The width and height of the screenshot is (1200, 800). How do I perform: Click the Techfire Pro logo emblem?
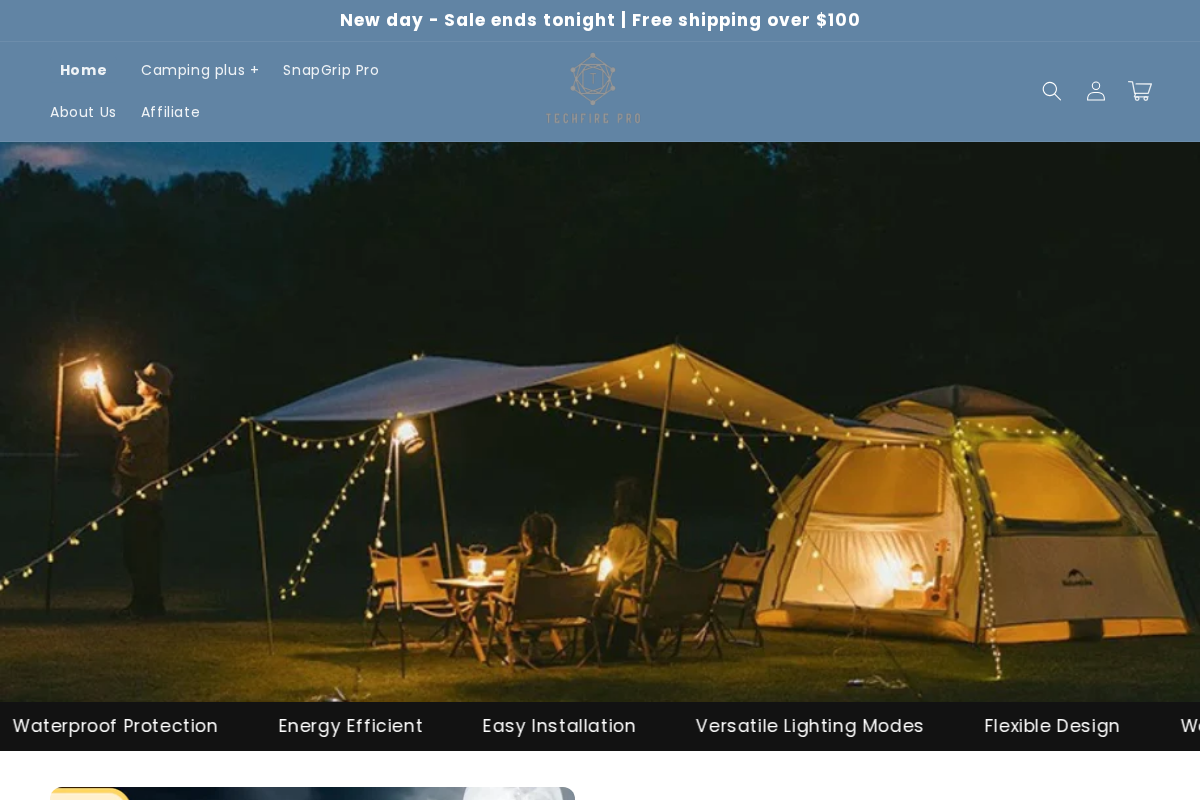[x=593, y=79]
